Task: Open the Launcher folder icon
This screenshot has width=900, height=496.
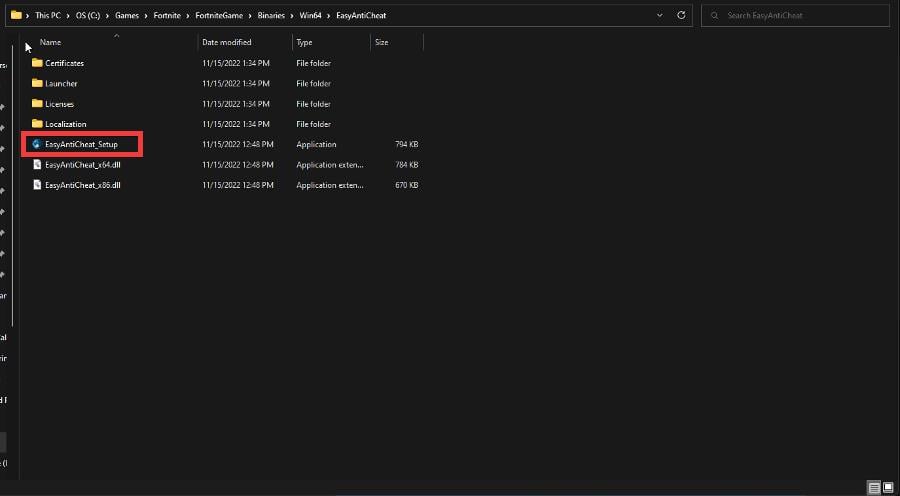Action: (37, 83)
